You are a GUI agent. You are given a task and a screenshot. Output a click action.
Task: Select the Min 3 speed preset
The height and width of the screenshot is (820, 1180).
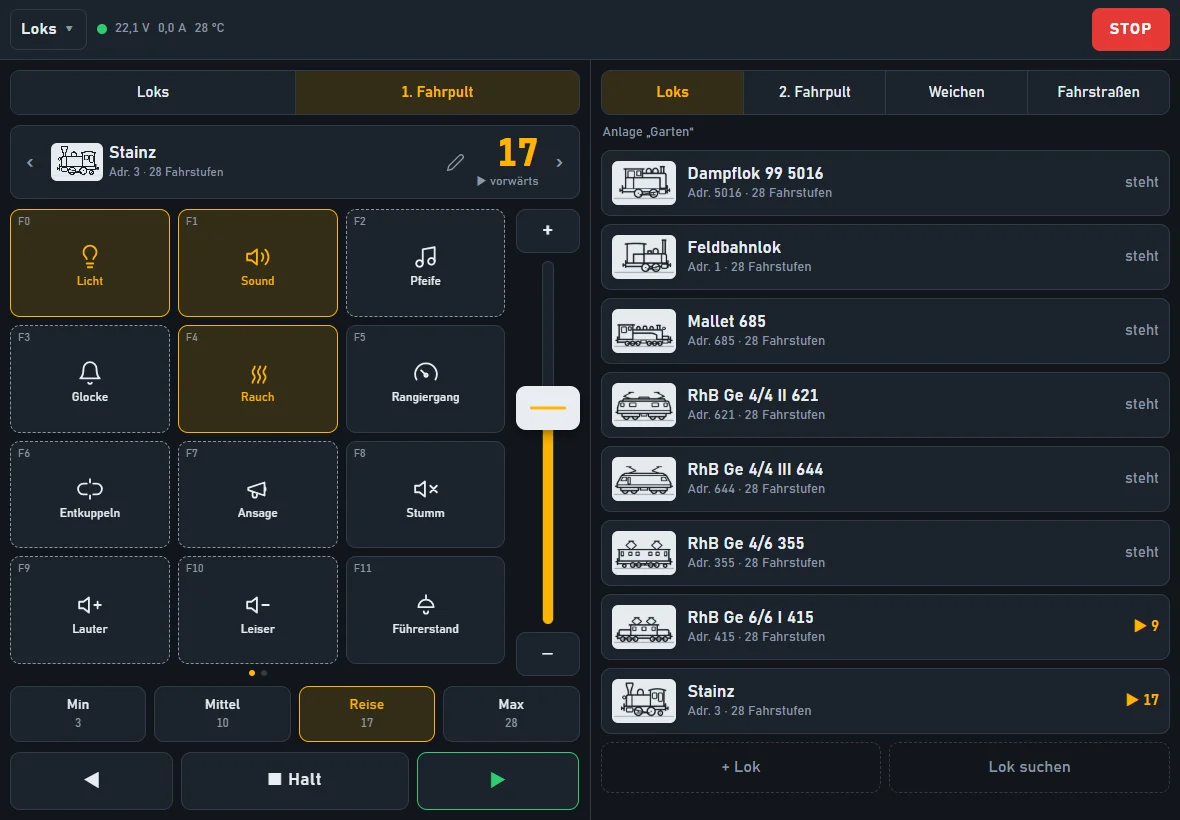(78, 713)
